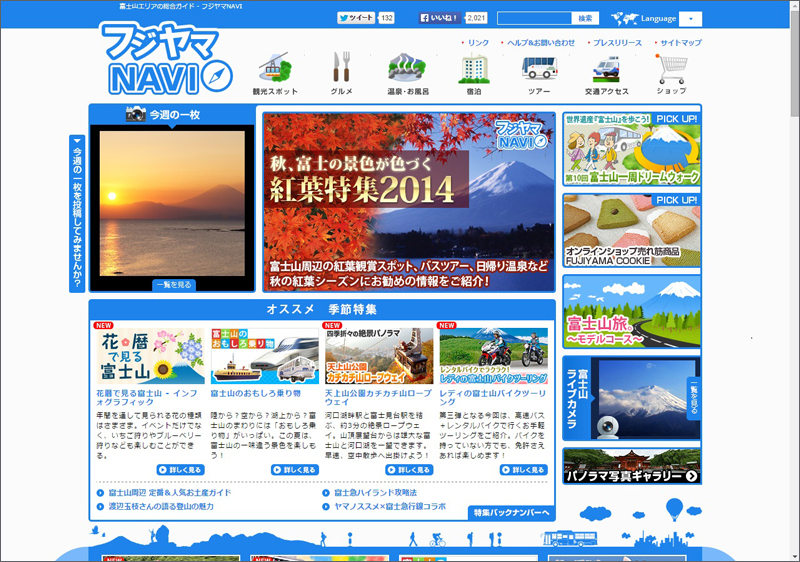Open the カチカチ山ロープウェイ thumbnail
The height and width of the screenshot is (562, 800).
pyautogui.click(x=379, y=355)
